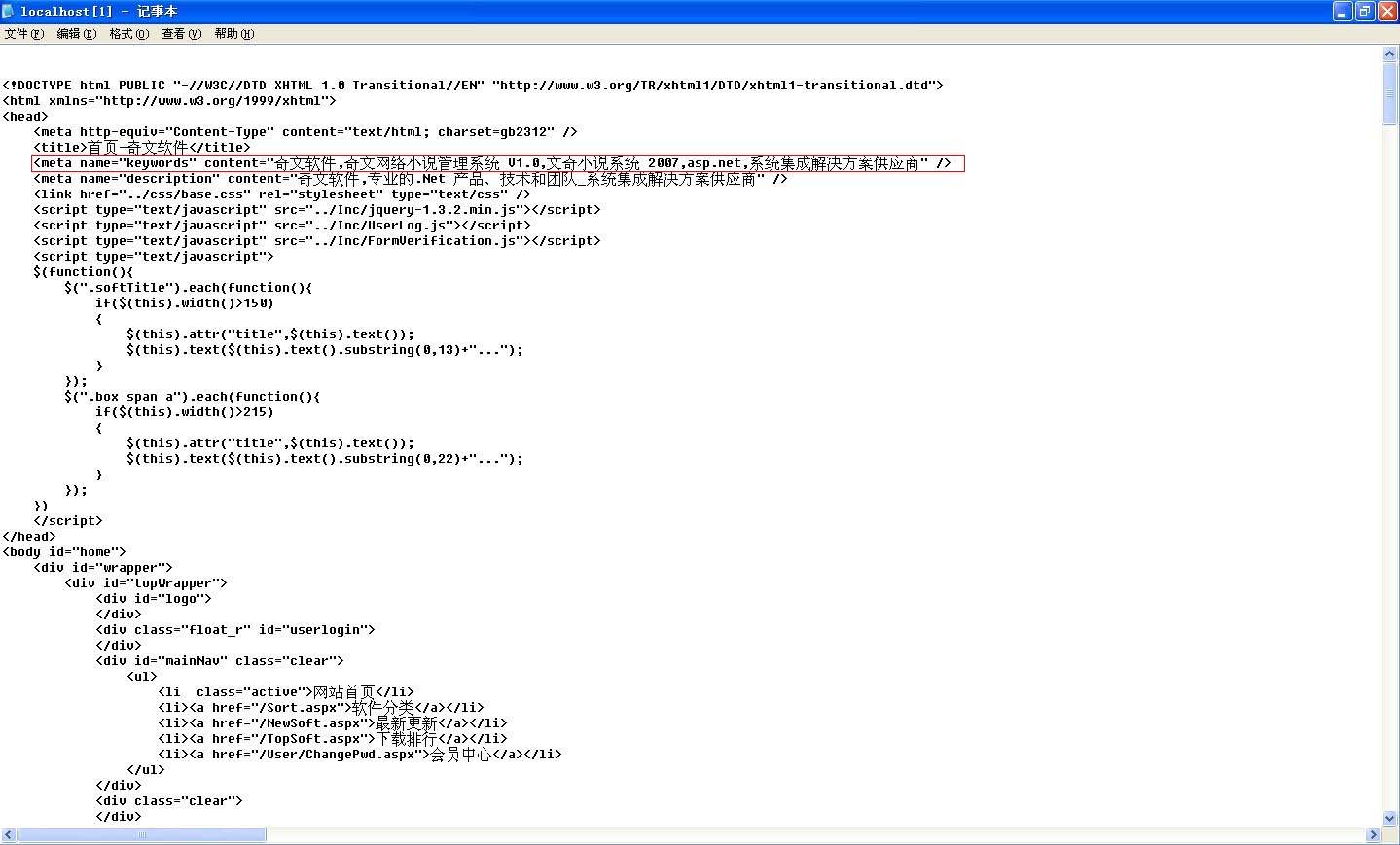Click the if width()>215 line

(x=185, y=412)
